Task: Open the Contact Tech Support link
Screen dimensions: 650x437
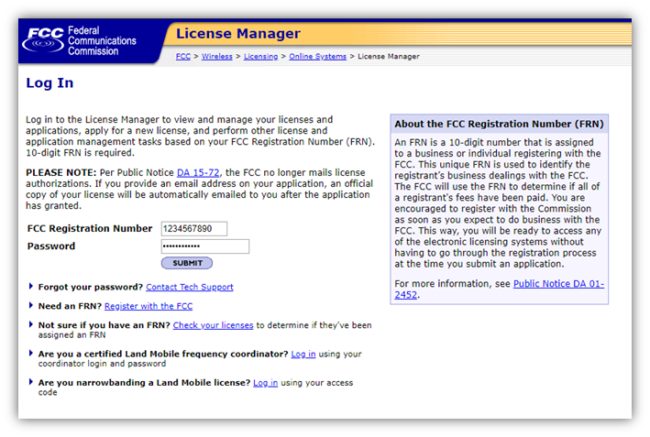Action: click(x=189, y=287)
